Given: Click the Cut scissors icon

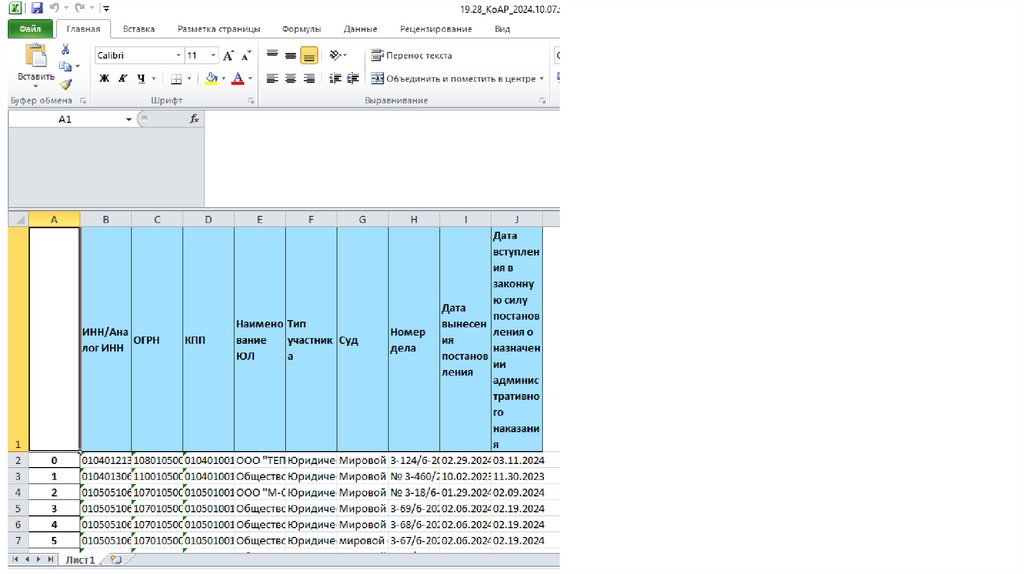Looking at the screenshot, I should tap(65, 50).
